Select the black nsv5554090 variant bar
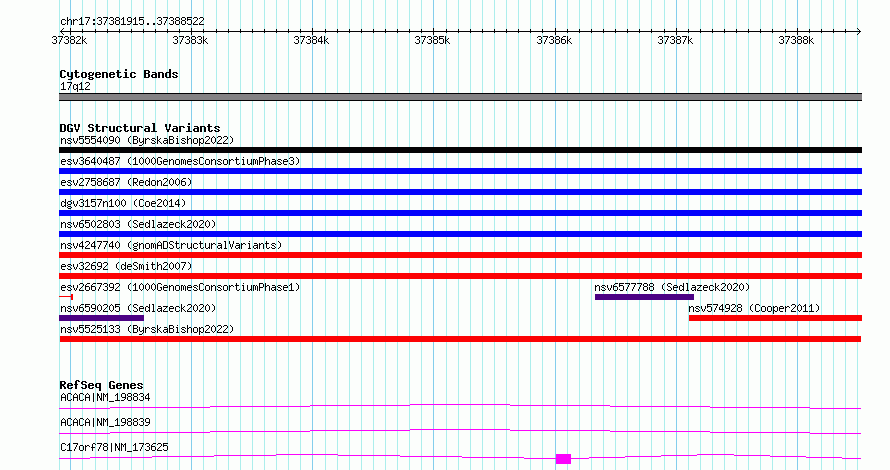Screen dimensions: 890x470 click(460, 150)
